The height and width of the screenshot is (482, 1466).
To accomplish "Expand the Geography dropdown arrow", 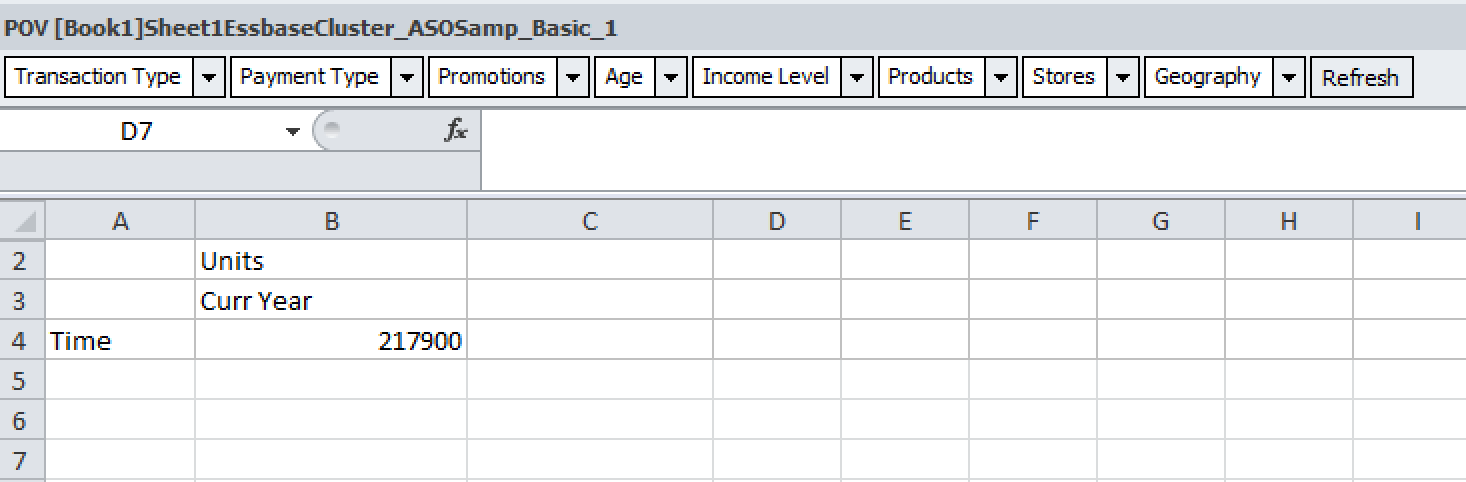I will point(1290,77).
